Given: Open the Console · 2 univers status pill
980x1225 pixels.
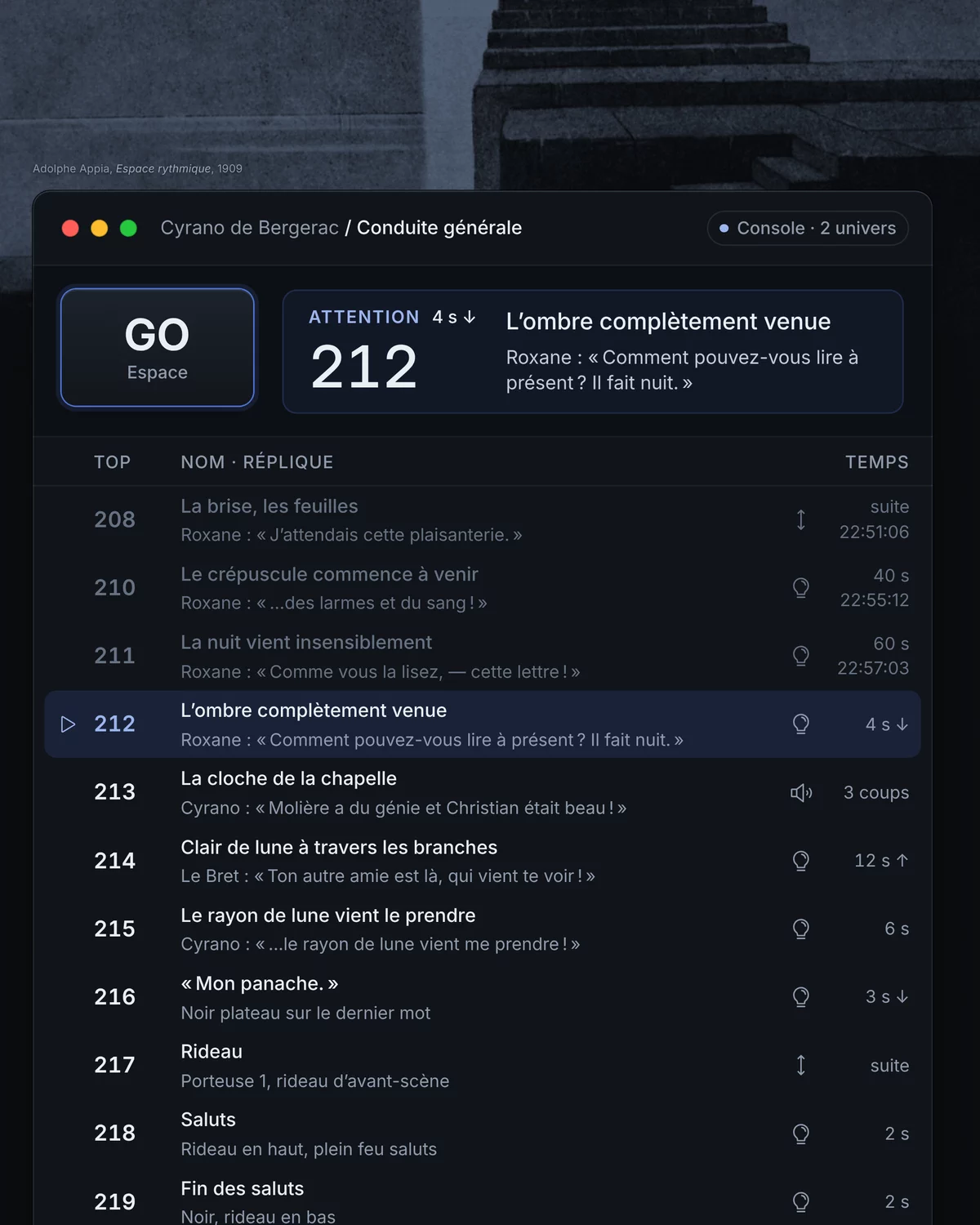Looking at the screenshot, I should tap(808, 228).
